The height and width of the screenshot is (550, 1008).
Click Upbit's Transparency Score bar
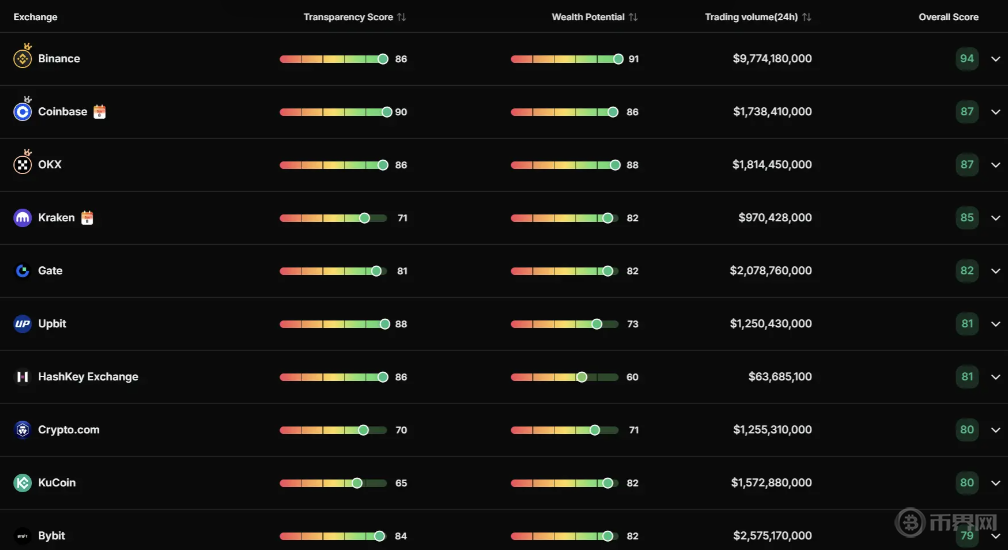334,324
